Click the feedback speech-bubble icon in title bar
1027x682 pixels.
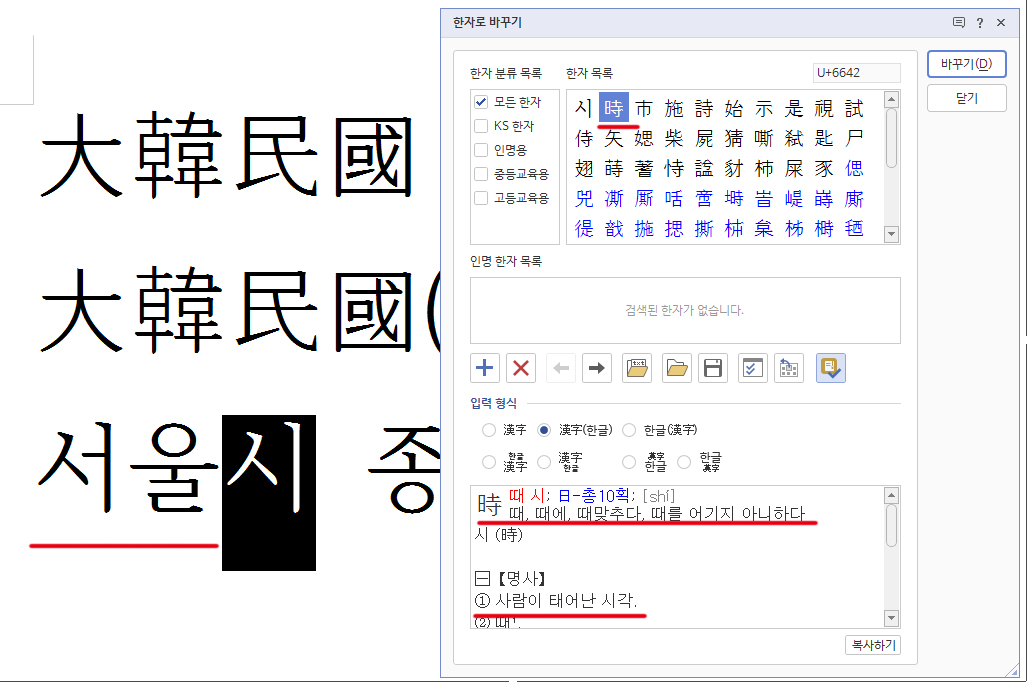(959, 22)
